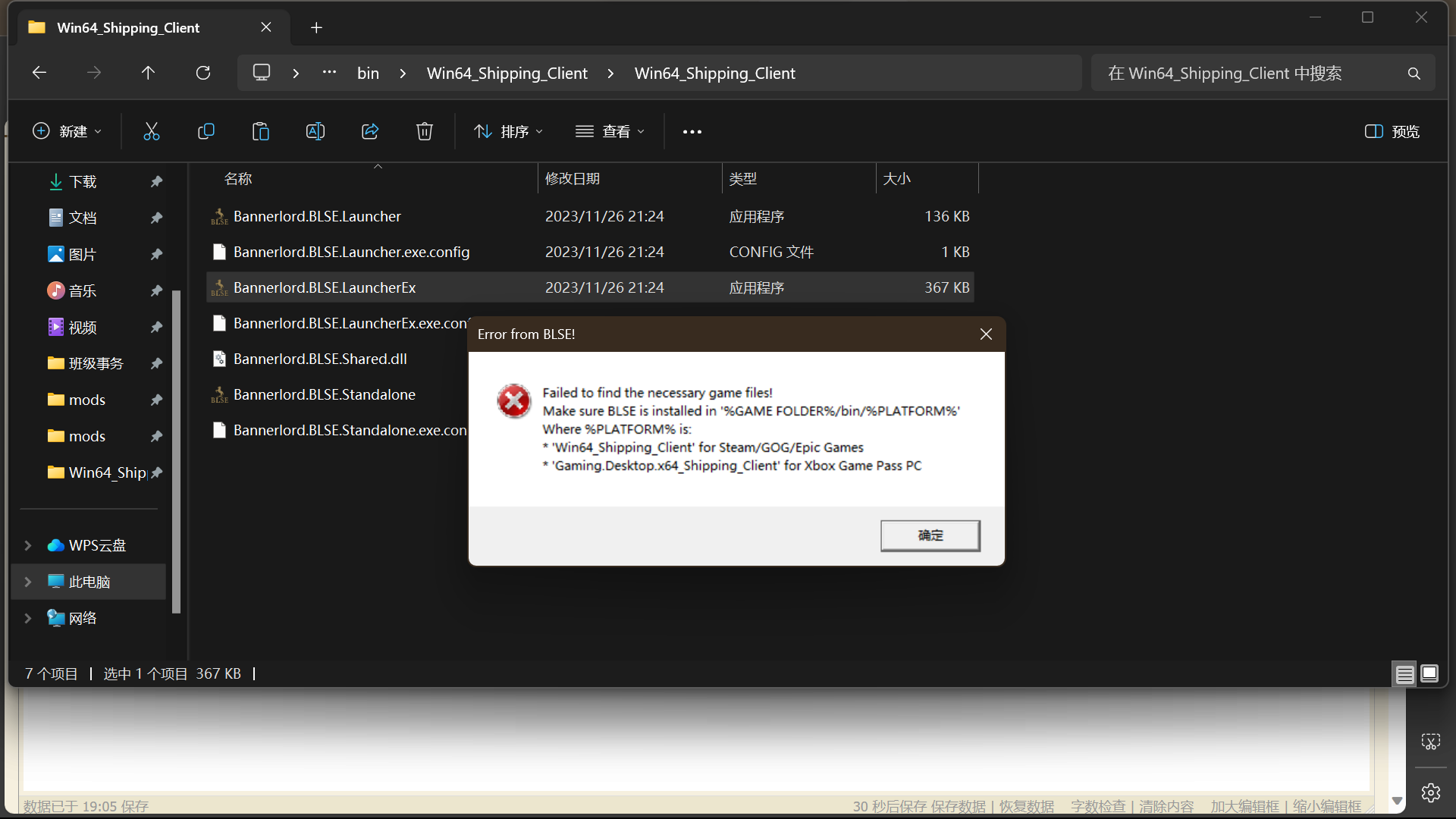Sort by 类型 column header
Screen dimensions: 1456x819
pos(799,179)
